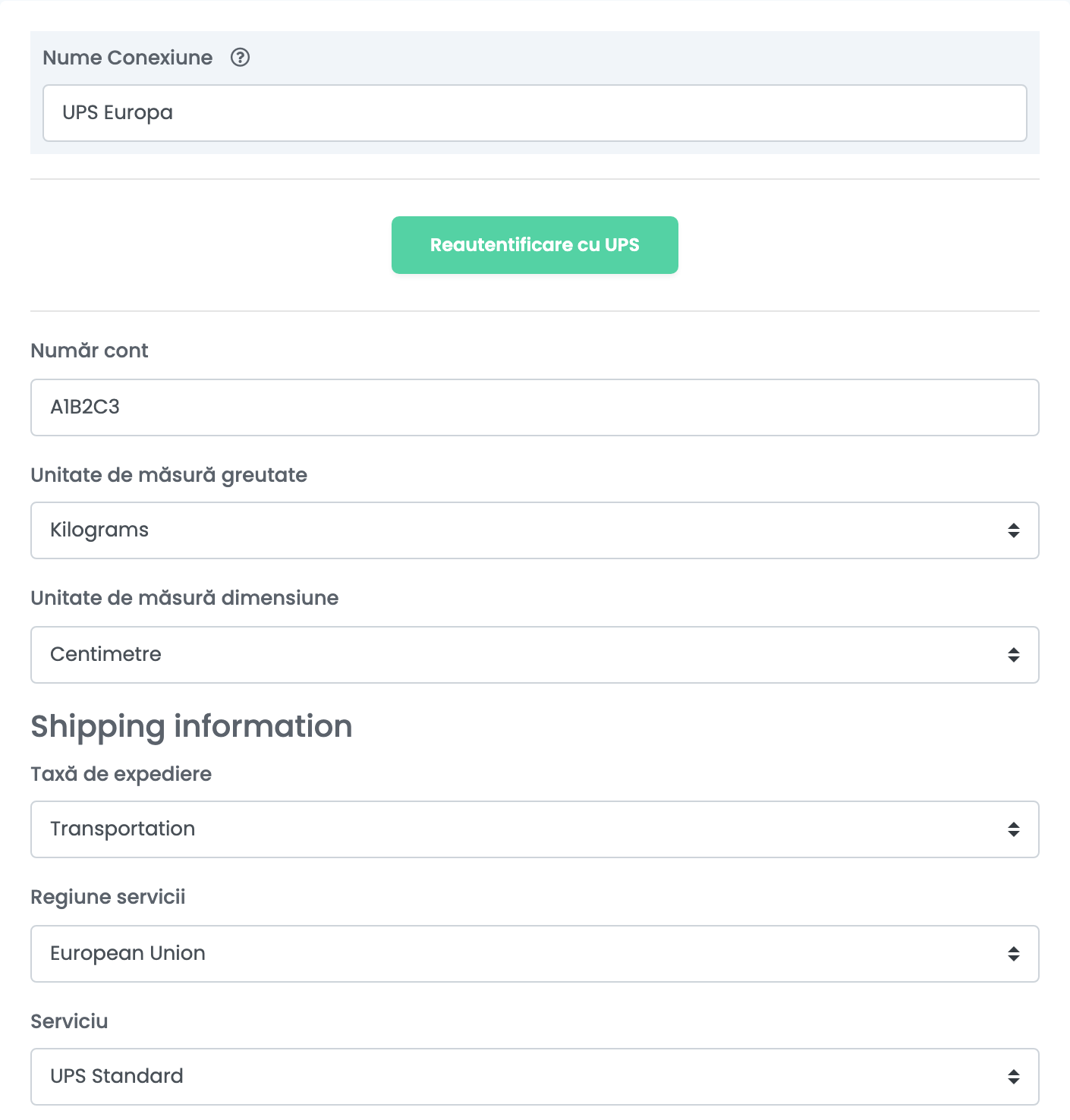Focus the Număr cont input field
Image resolution: width=1070 pixels, height=1120 pixels.
coord(534,407)
